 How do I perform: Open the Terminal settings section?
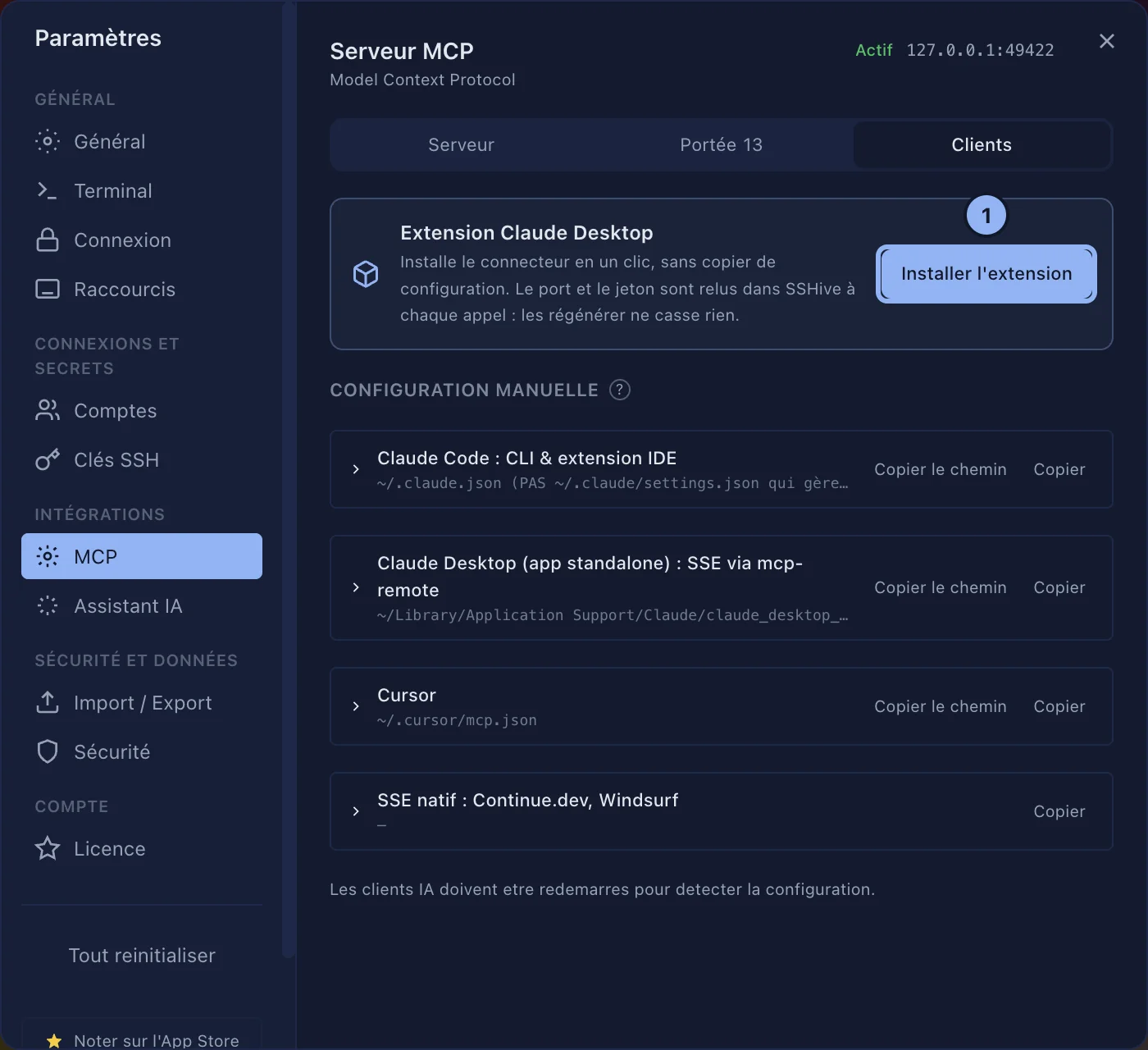click(x=142, y=190)
